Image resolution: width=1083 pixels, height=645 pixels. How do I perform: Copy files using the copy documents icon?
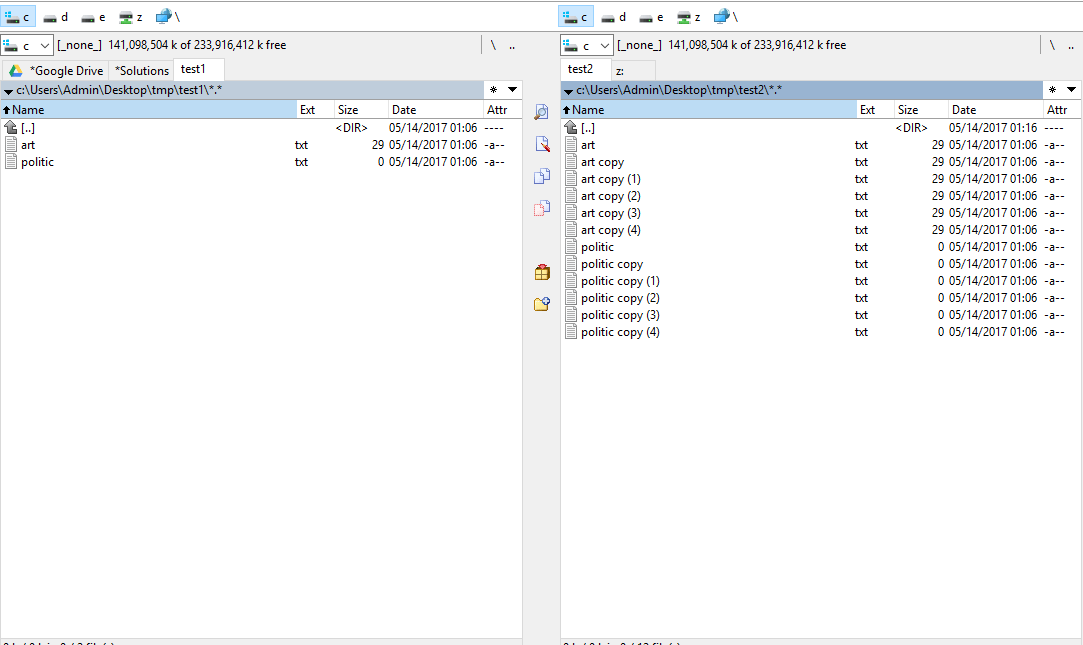tap(542, 176)
